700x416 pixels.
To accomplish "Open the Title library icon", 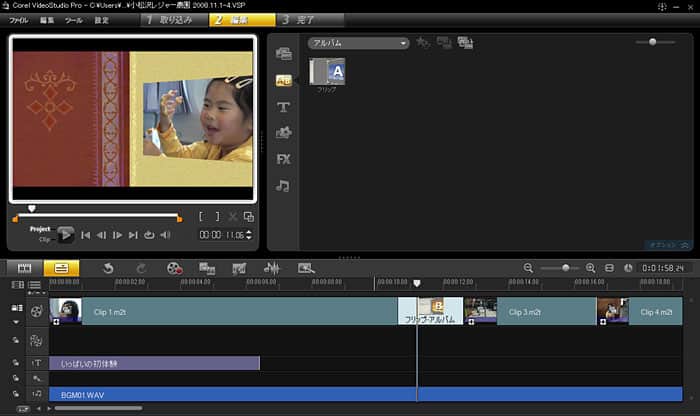I will tap(283, 107).
